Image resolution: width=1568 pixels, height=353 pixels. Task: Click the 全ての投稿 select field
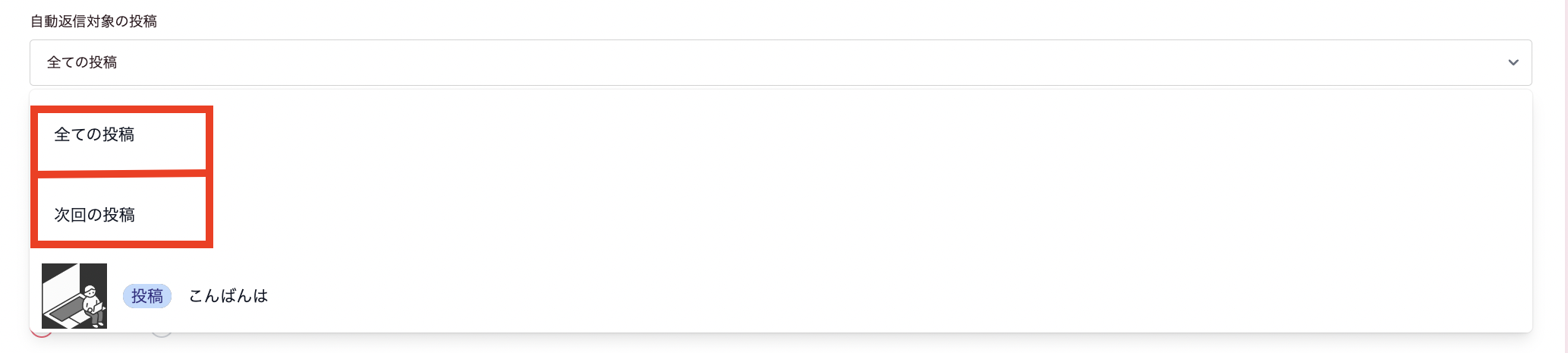tap(781, 62)
